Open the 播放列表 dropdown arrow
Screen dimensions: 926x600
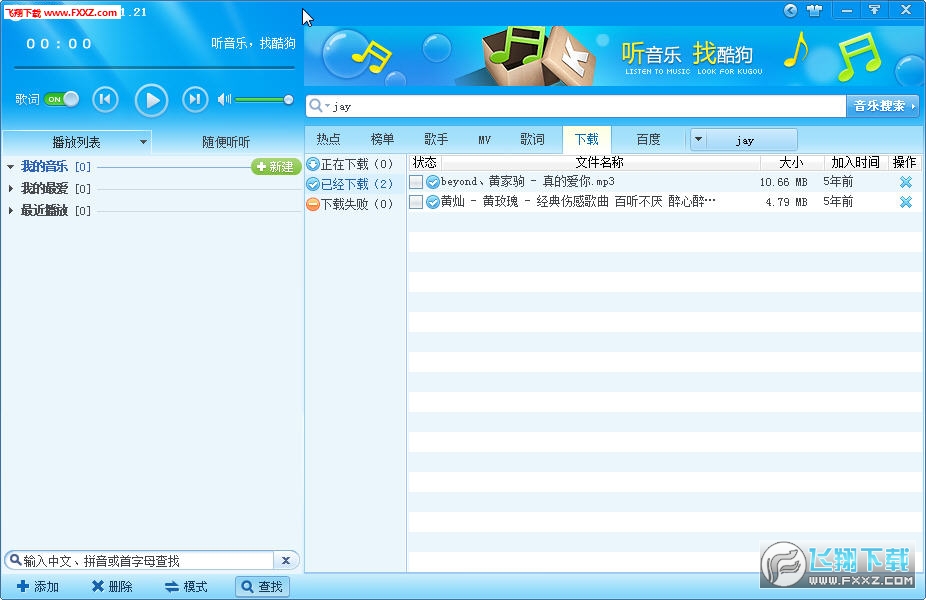[142, 142]
